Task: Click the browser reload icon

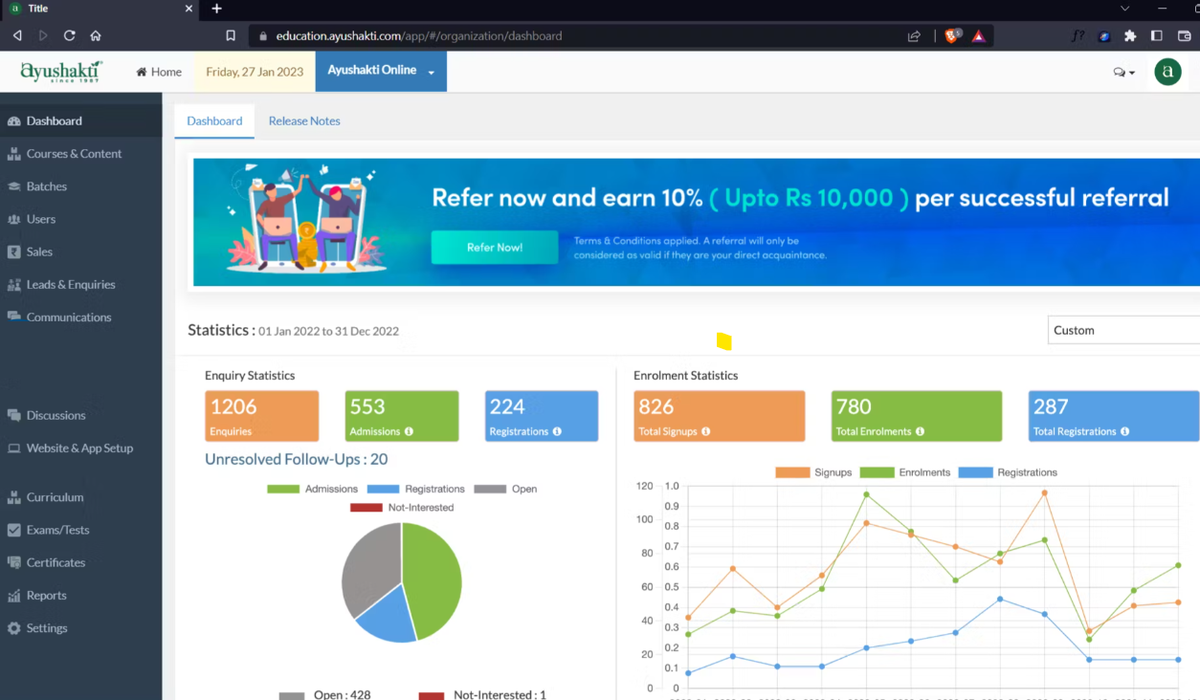Action: click(69, 35)
